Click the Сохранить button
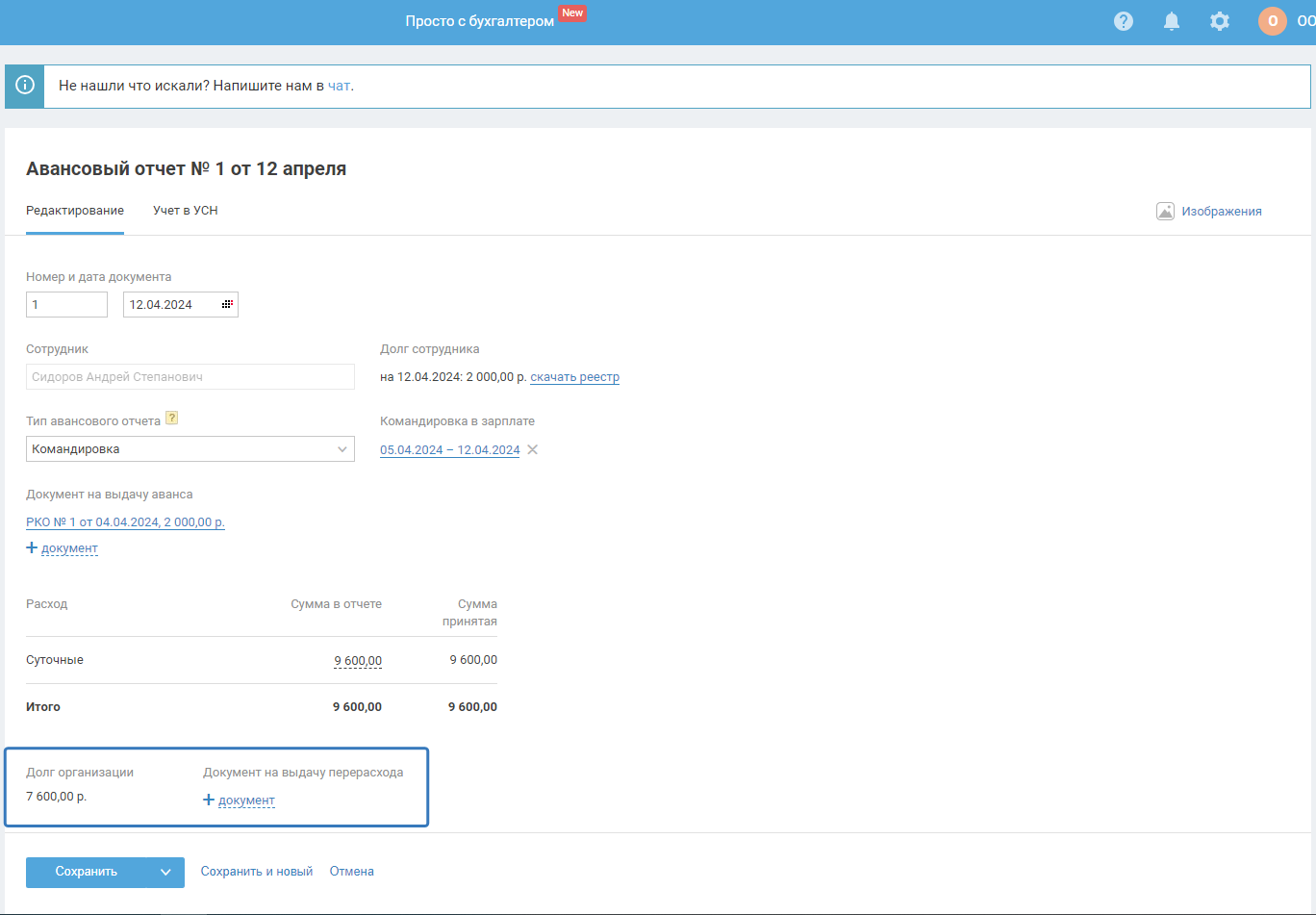The height and width of the screenshot is (915, 1316). pyautogui.click(x=87, y=873)
